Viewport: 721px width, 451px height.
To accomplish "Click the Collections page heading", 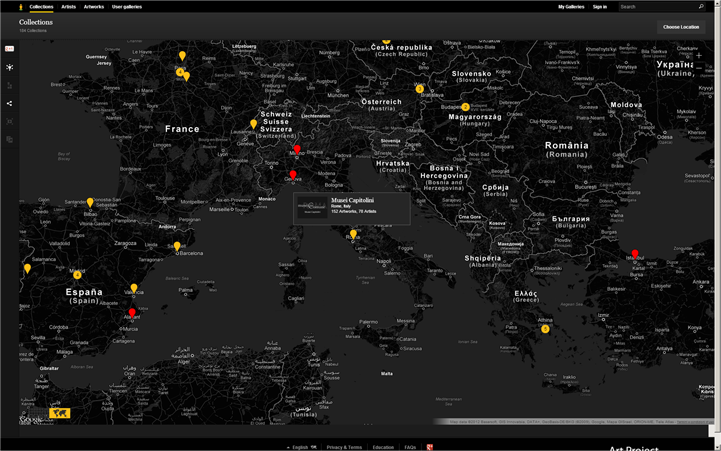I will pos(36,22).
